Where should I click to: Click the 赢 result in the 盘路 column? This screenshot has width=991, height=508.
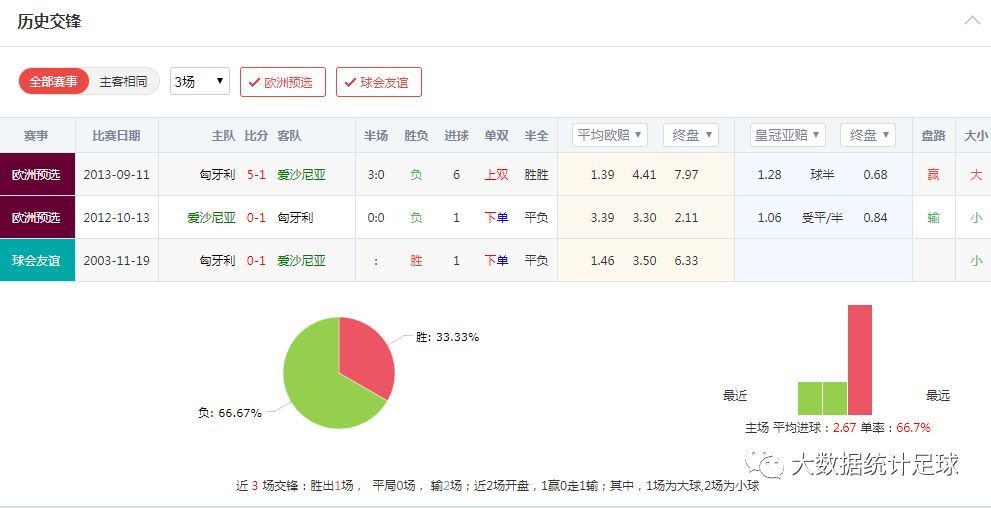(x=933, y=174)
